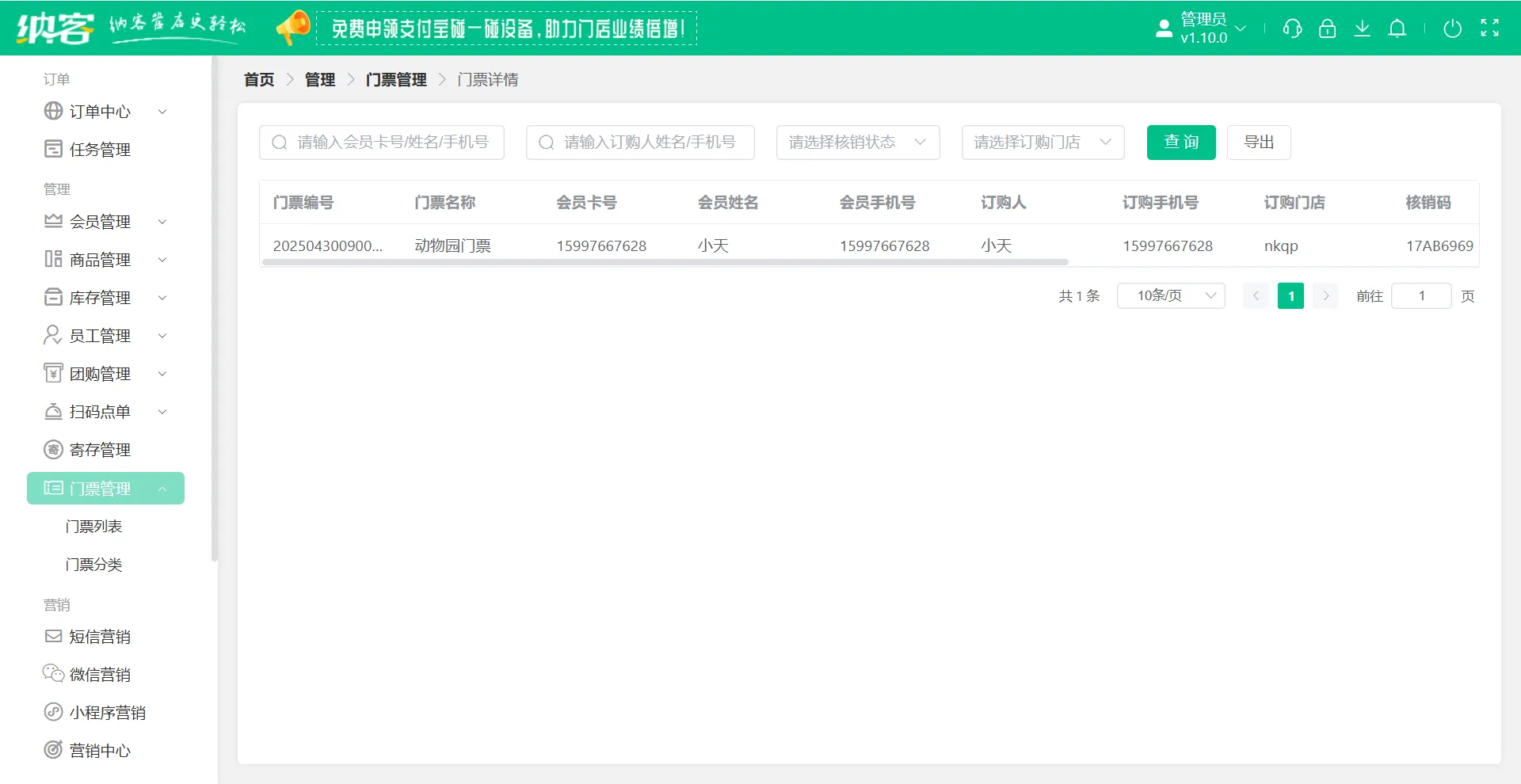Open the 请选择核销状态 dropdown
Screen dimensions: 1521x784
[858, 143]
